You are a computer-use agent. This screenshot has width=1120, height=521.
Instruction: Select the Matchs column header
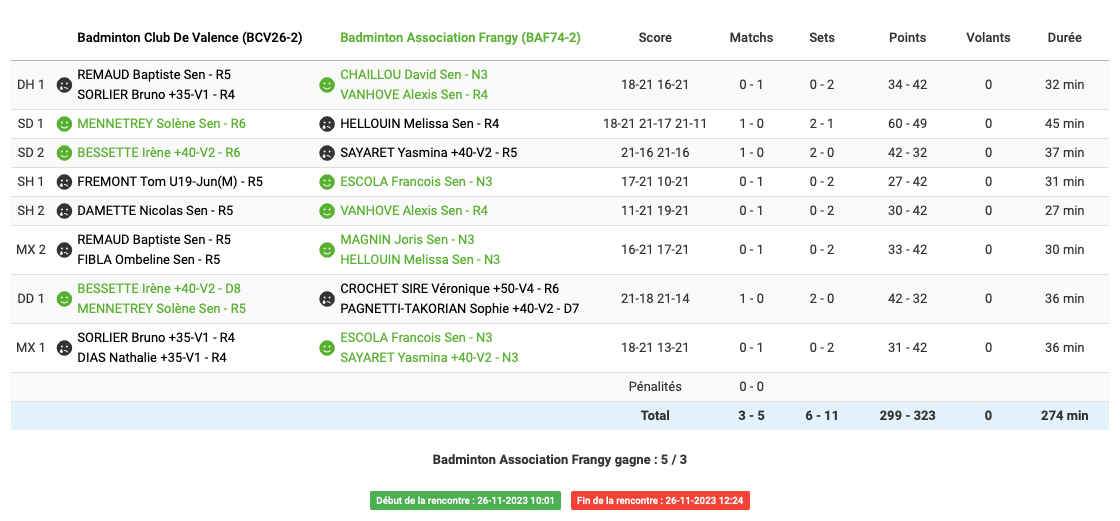coord(751,38)
